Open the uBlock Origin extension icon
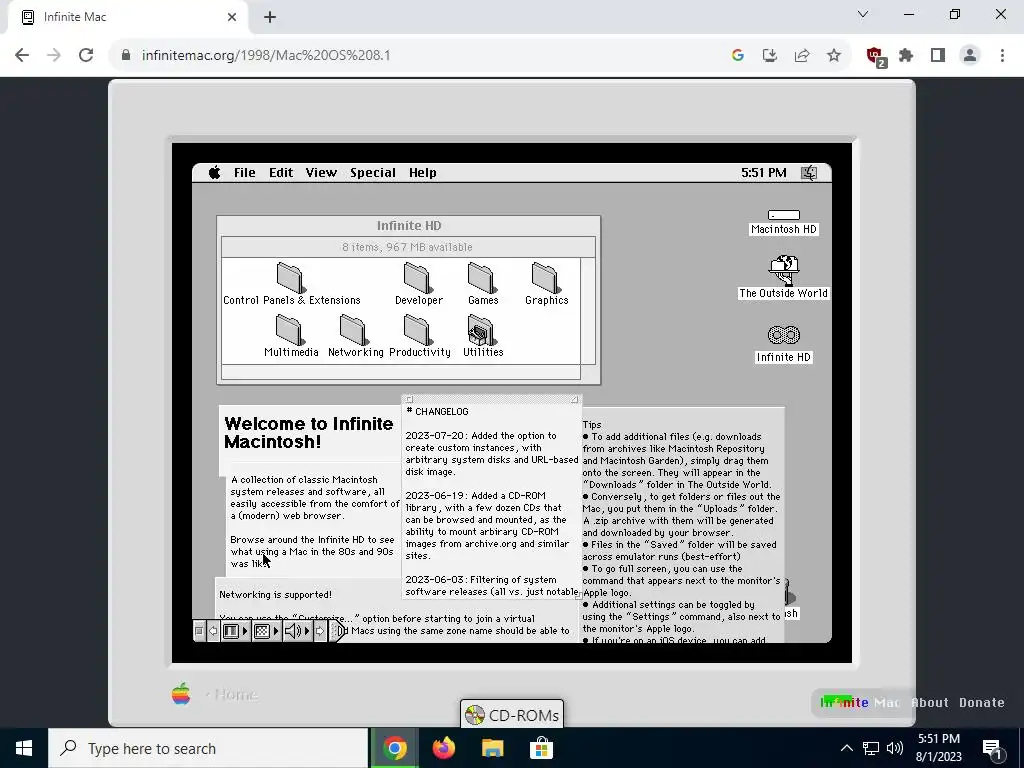Screen dimensions: 1024x768 [876, 56]
